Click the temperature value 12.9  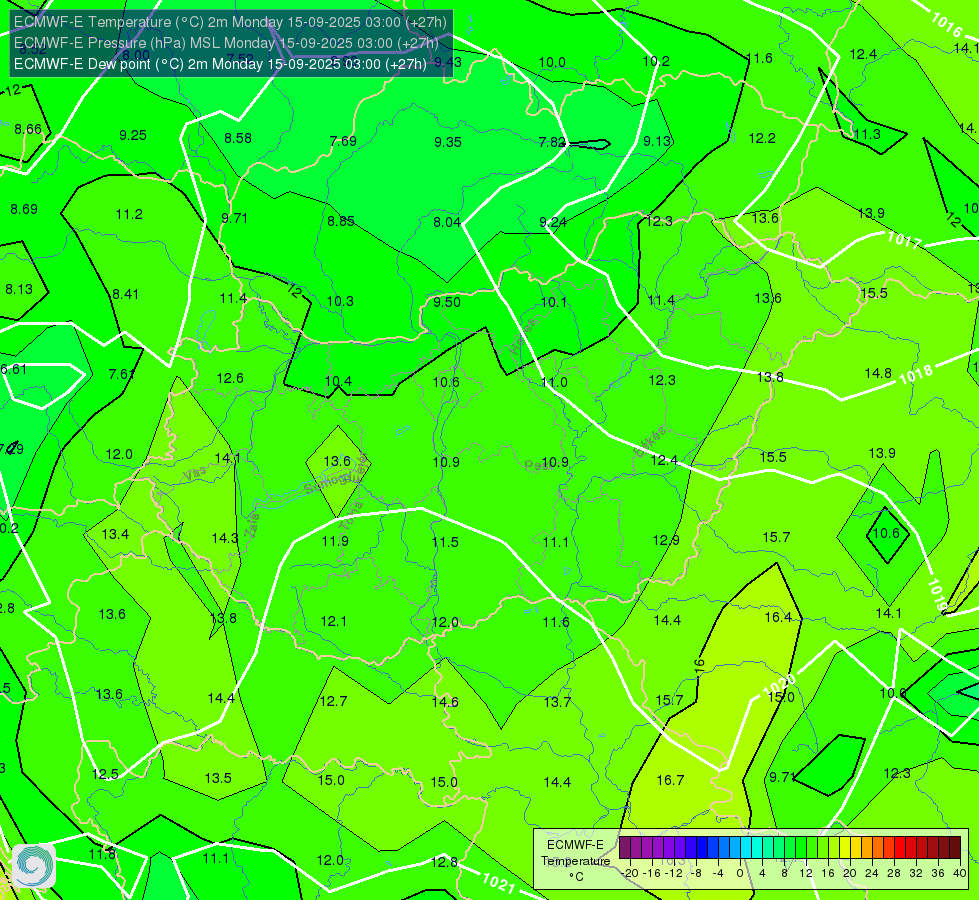(x=666, y=540)
